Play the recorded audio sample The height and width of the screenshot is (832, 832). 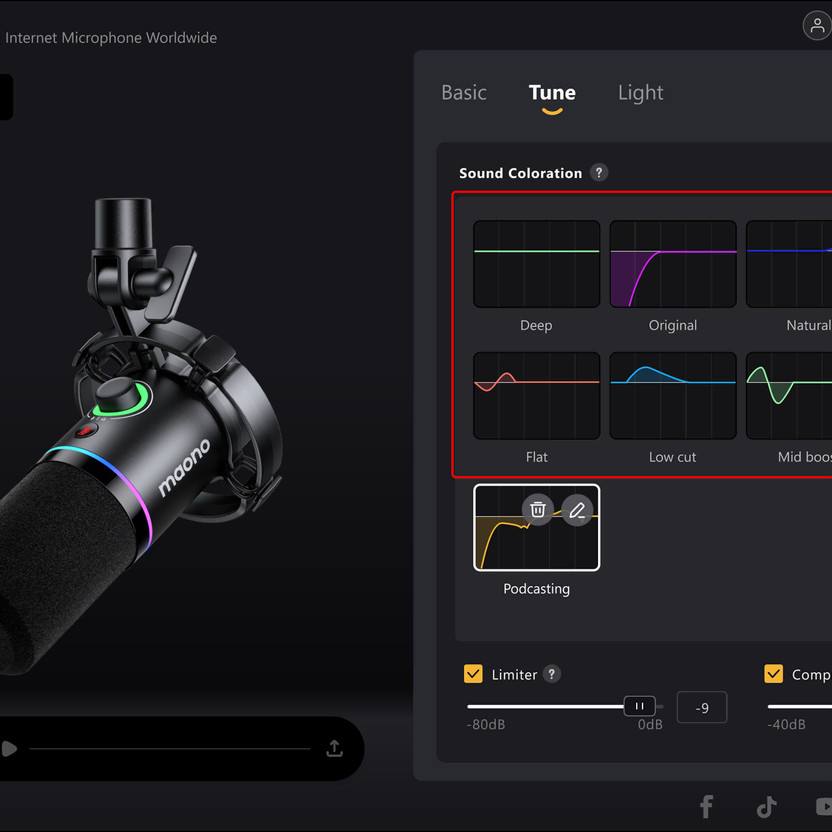pyautogui.click(x=9, y=748)
